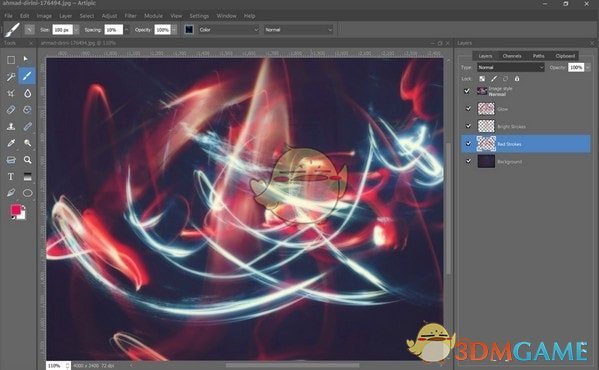
Task: Open the Layer menu
Action: [65, 16]
